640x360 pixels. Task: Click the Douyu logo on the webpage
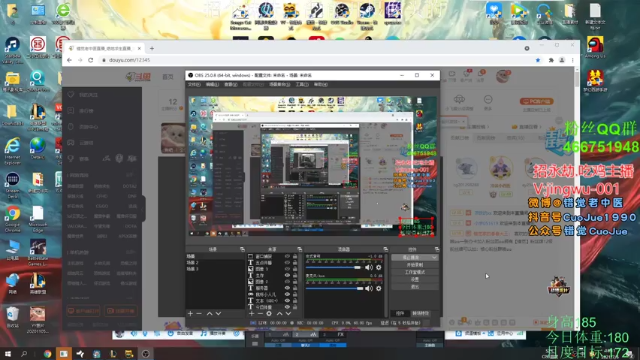(138, 76)
